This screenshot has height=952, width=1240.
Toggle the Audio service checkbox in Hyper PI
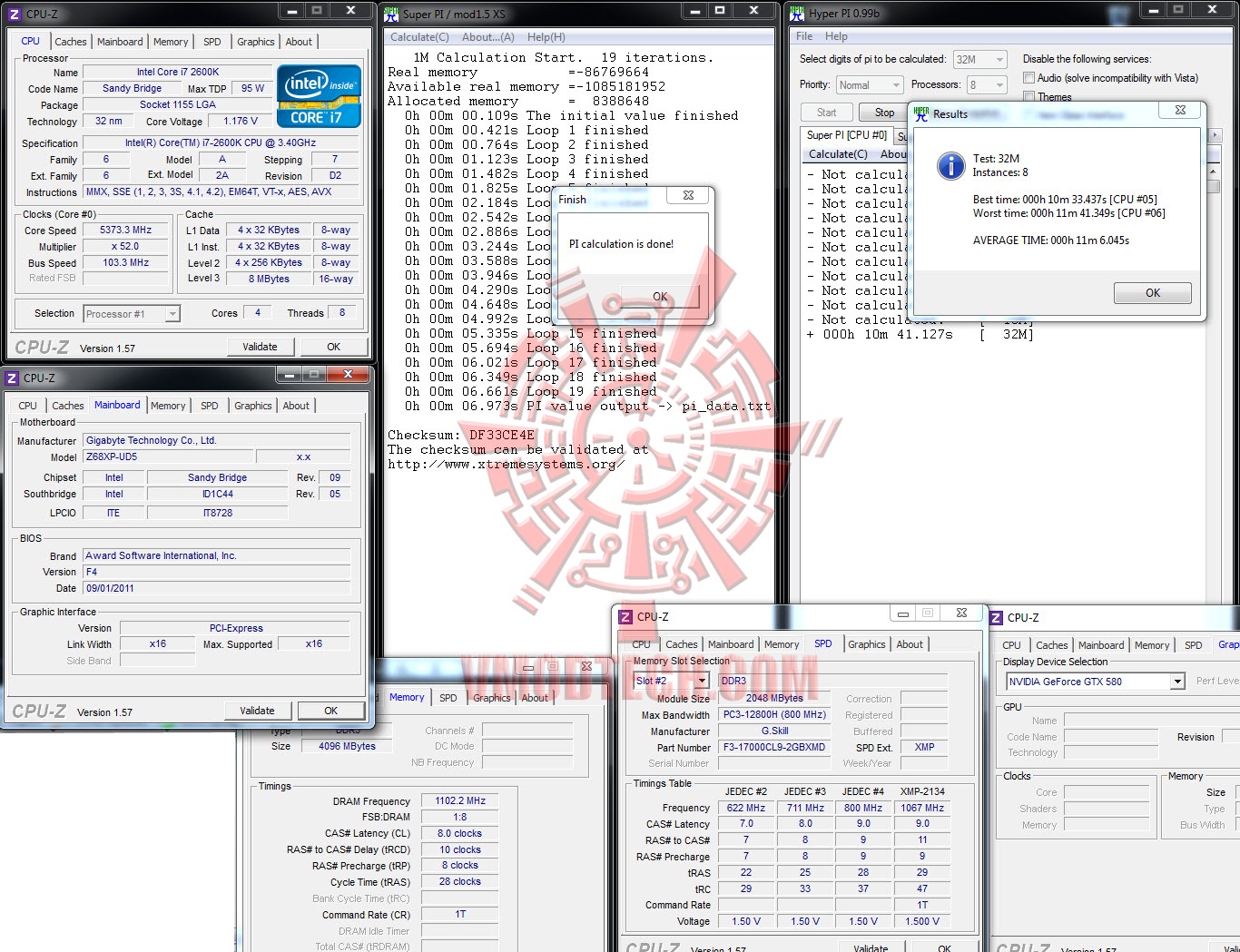1028,78
